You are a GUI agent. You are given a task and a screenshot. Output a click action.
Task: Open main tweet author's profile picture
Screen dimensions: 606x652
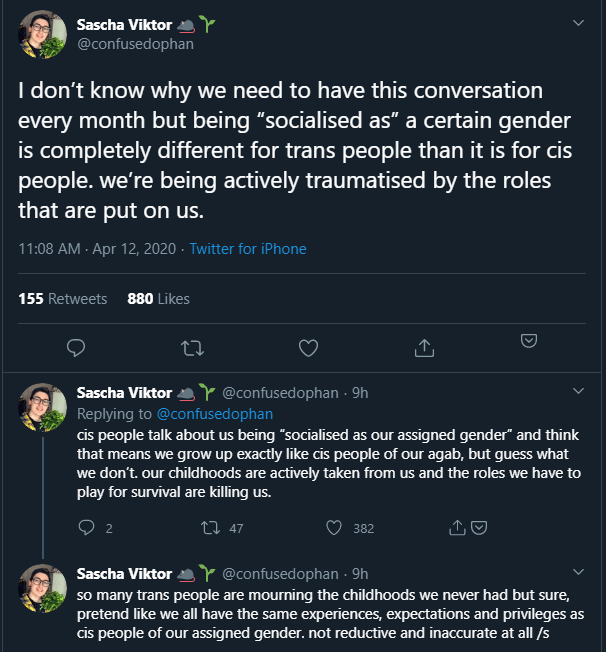coord(42,35)
